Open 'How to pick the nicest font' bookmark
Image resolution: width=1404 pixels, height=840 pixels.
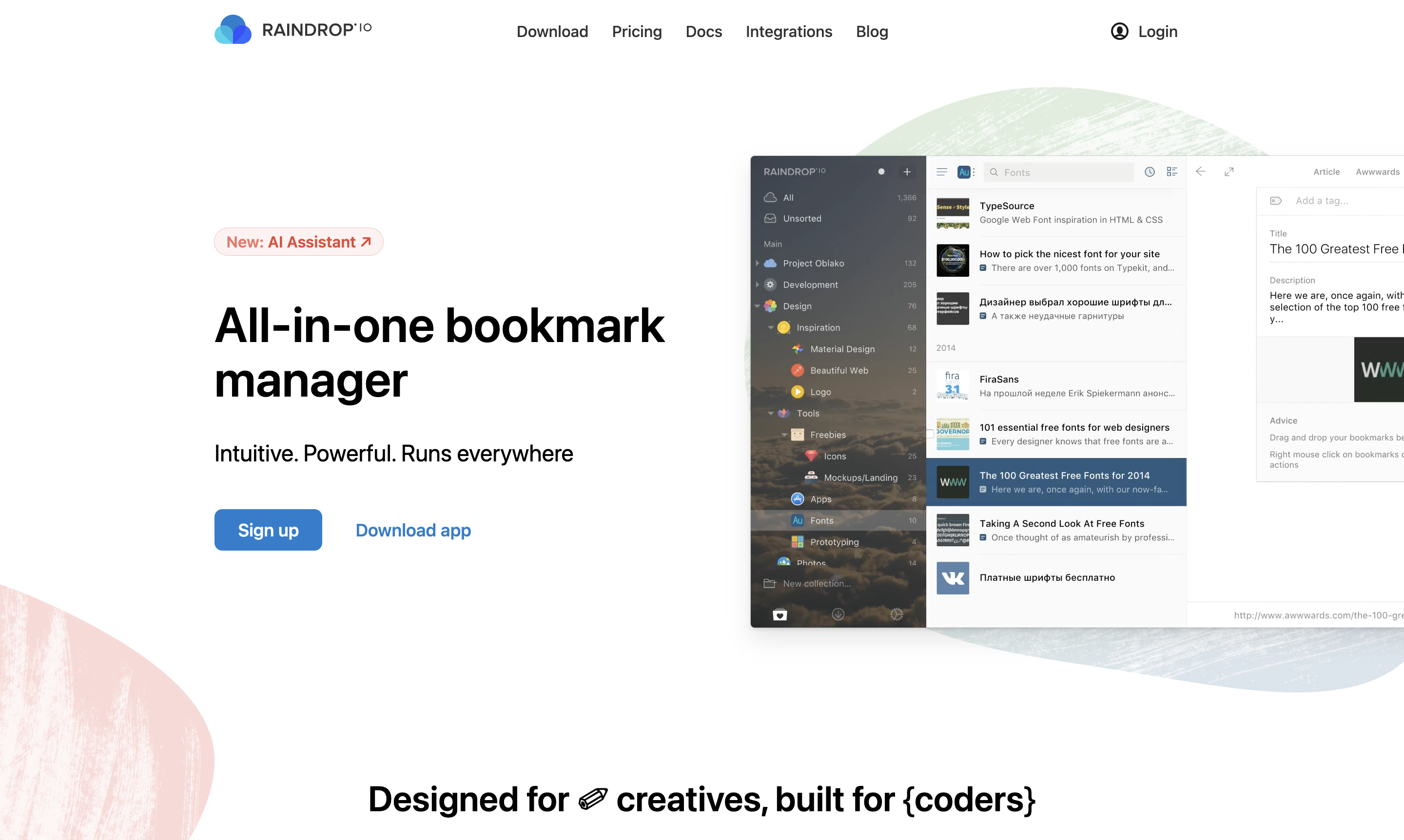click(1056, 260)
